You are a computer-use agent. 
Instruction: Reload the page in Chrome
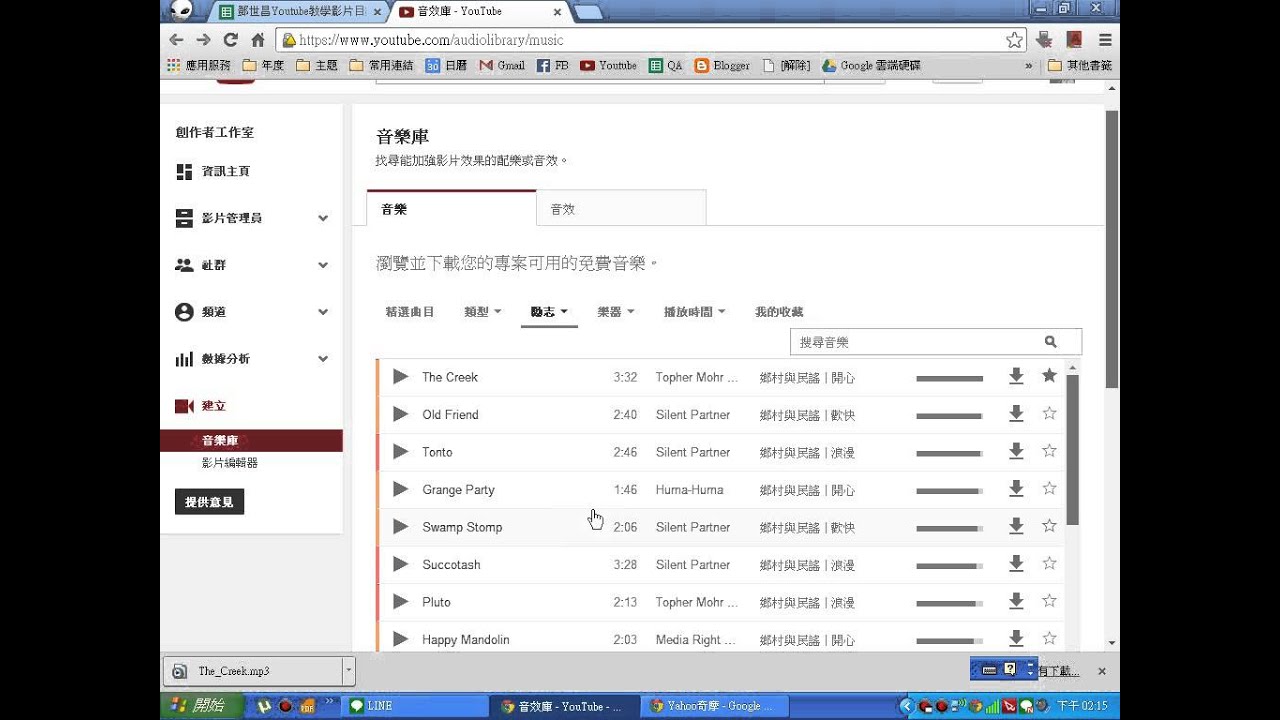(x=231, y=40)
